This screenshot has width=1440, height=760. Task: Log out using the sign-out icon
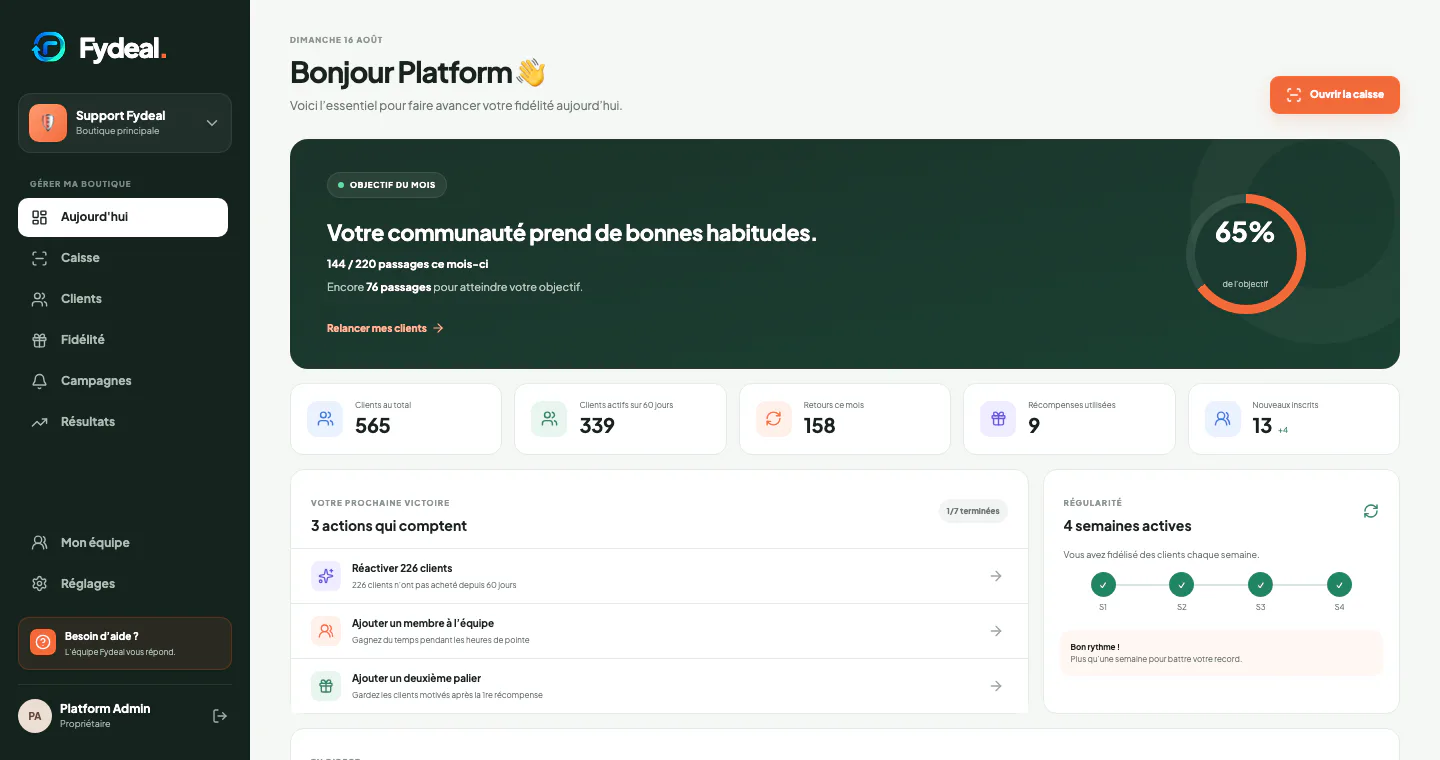pos(220,716)
